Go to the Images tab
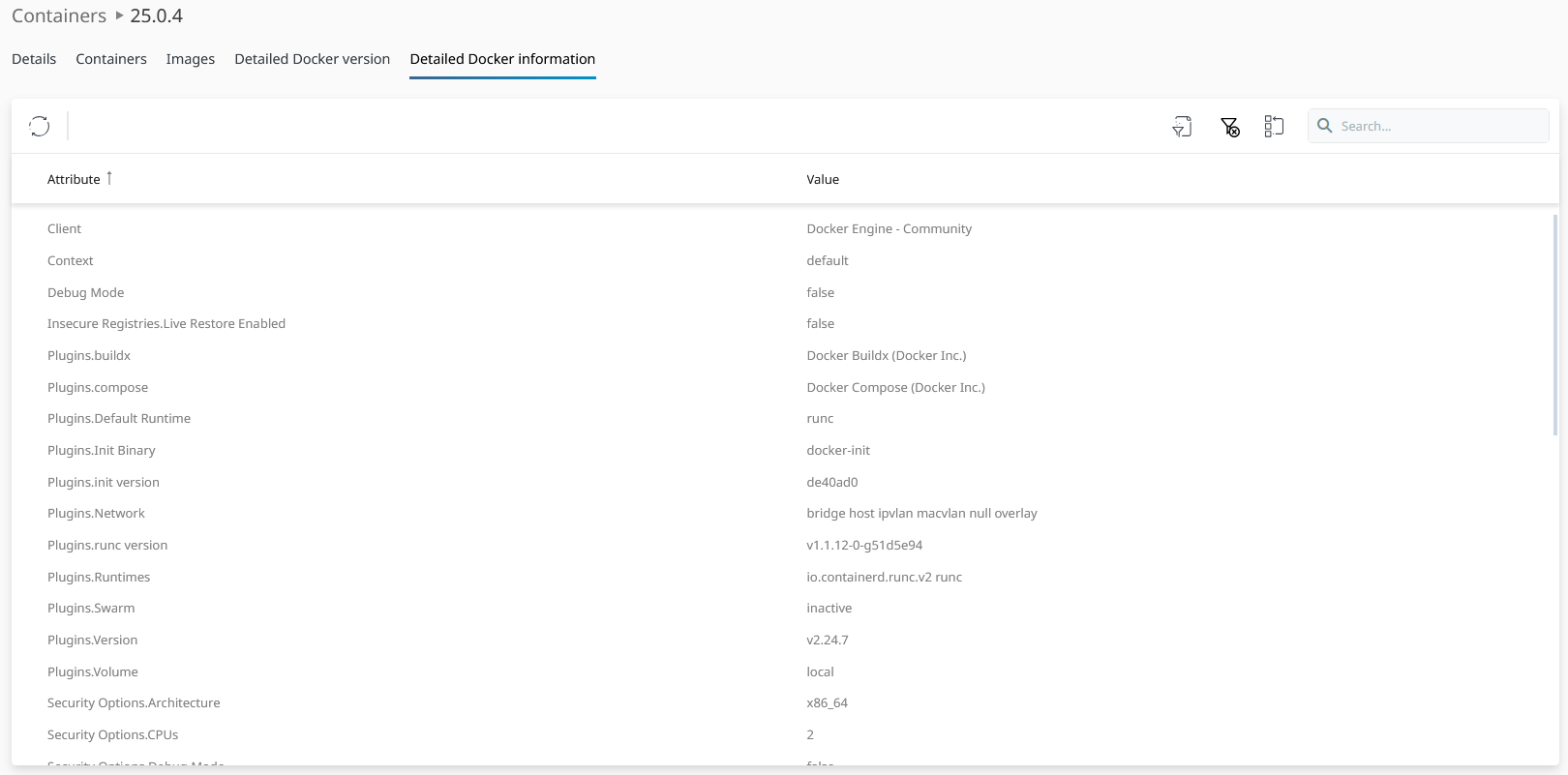1568x775 pixels. (191, 59)
